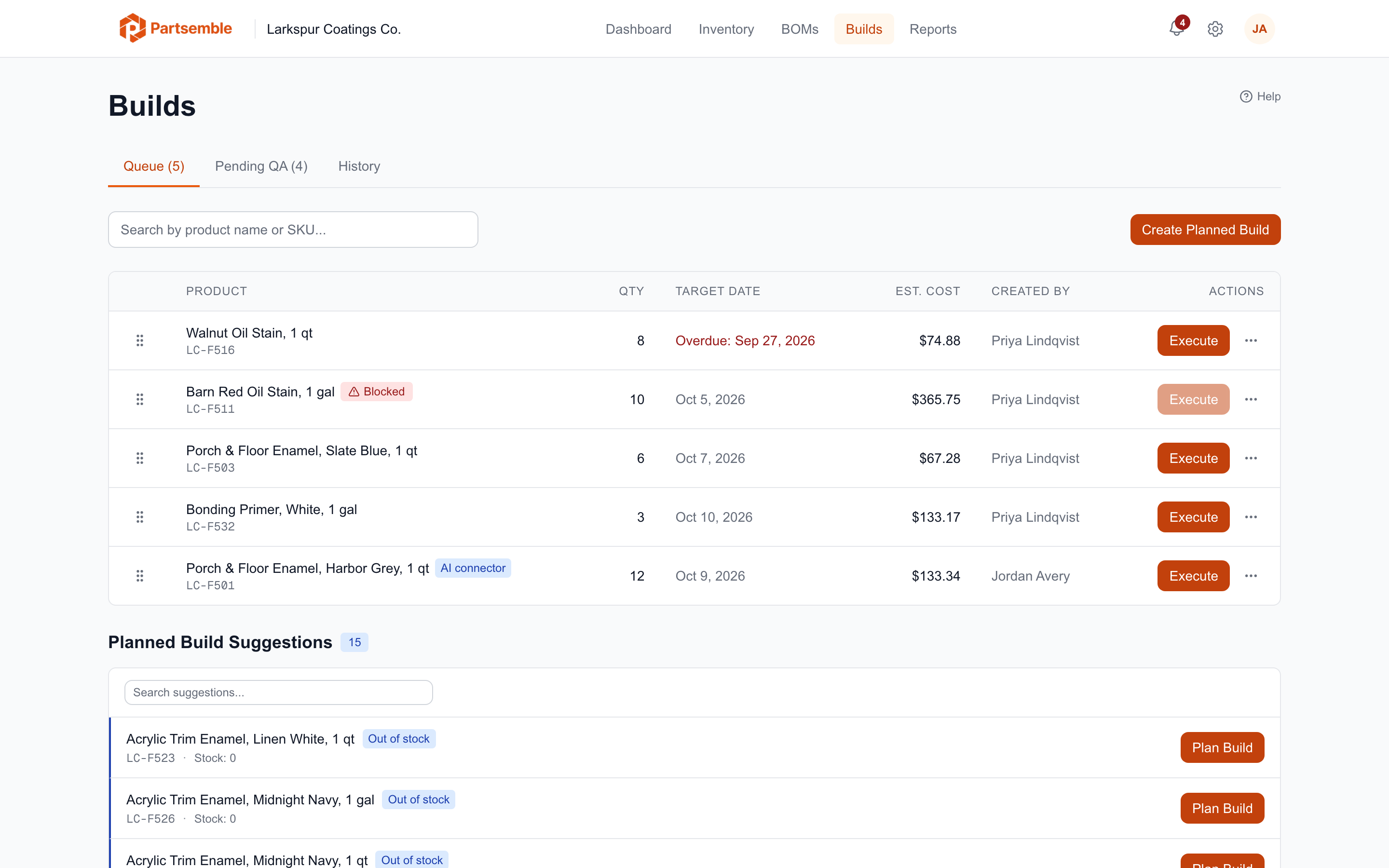Grab drag handle for Bonding Primer row
Viewport: 1389px width, 868px height.
coord(139,517)
